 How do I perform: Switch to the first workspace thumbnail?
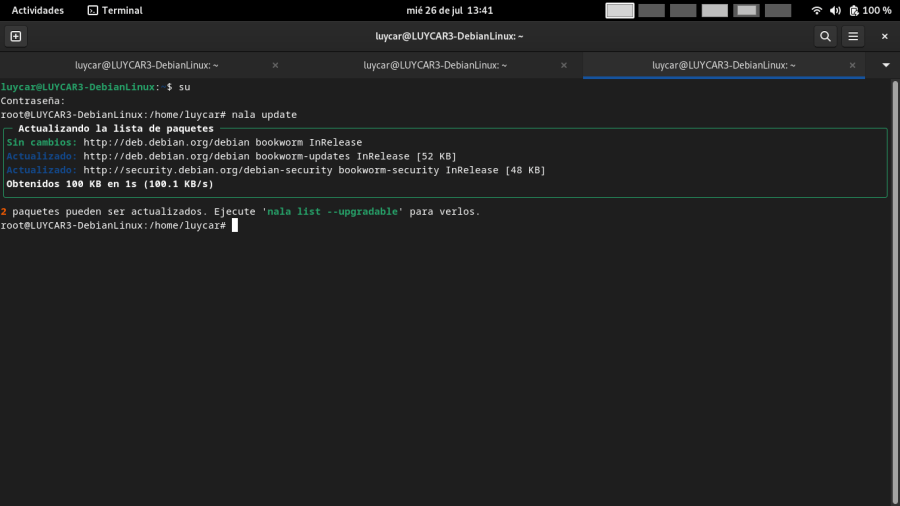tap(620, 10)
